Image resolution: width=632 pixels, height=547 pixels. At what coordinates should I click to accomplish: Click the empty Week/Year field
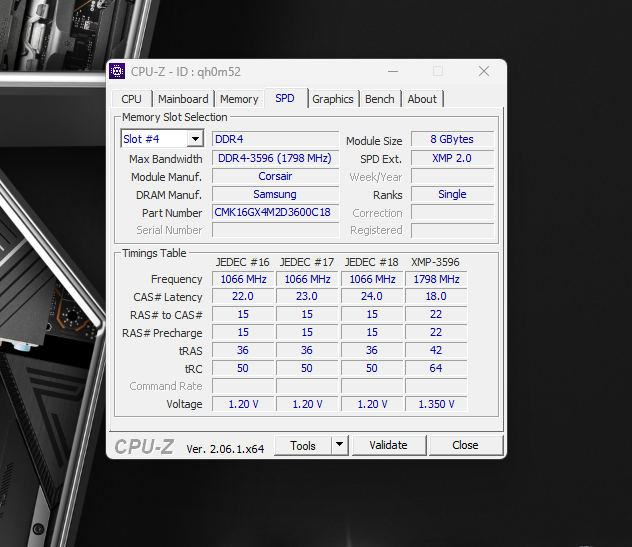pyautogui.click(x=452, y=176)
